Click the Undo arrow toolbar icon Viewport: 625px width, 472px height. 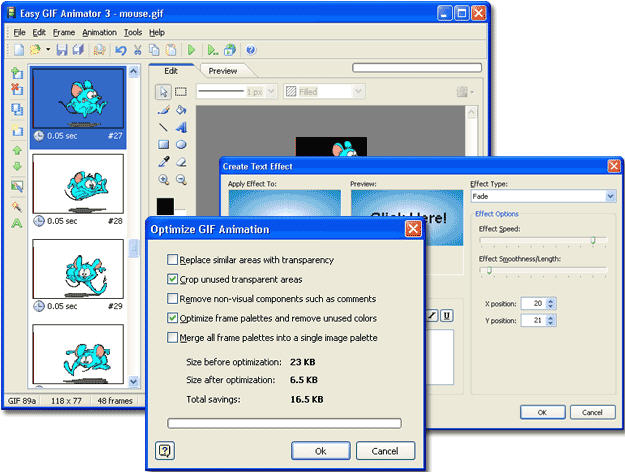pyautogui.click(x=121, y=50)
